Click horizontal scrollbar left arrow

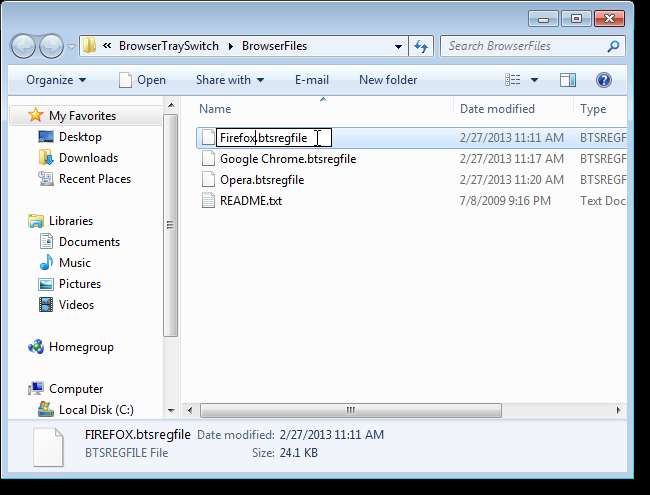(x=190, y=410)
